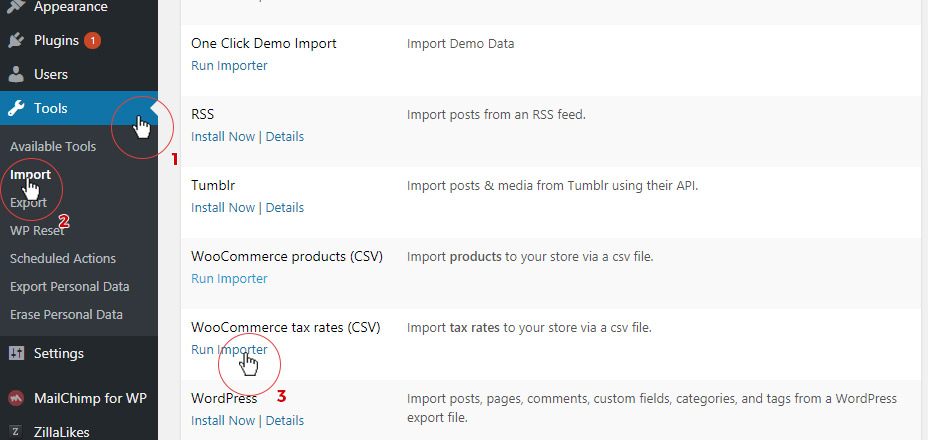Click the Settings sliders icon
928x440 pixels.
click(16, 353)
